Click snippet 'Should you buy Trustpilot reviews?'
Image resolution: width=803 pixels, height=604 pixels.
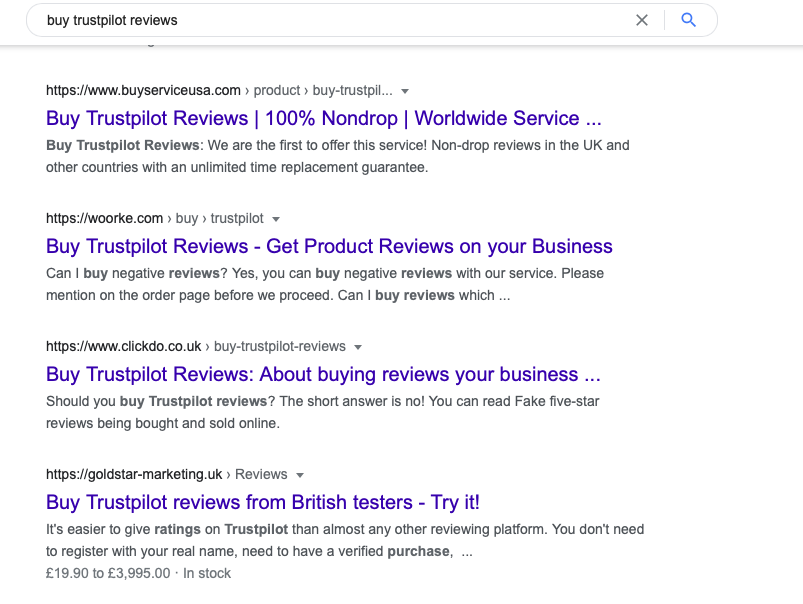point(161,402)
